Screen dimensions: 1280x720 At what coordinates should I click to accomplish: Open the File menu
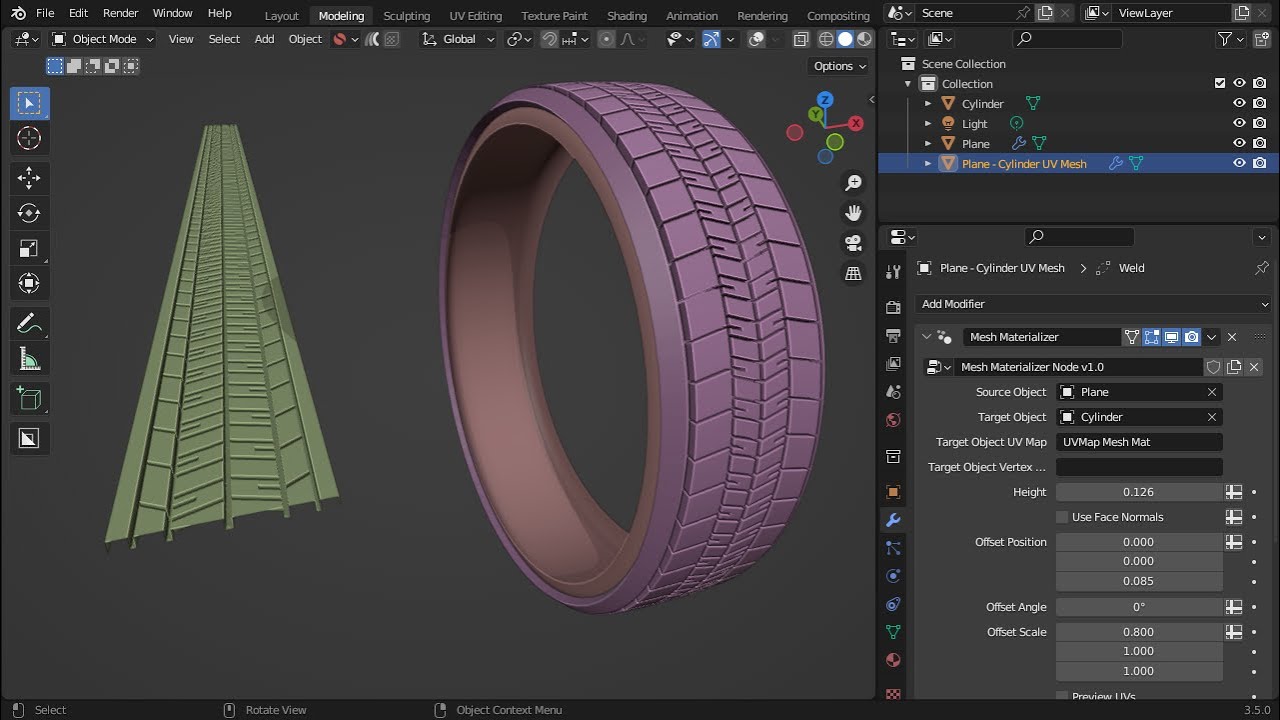pyautogui.click(x=45, y=13)
